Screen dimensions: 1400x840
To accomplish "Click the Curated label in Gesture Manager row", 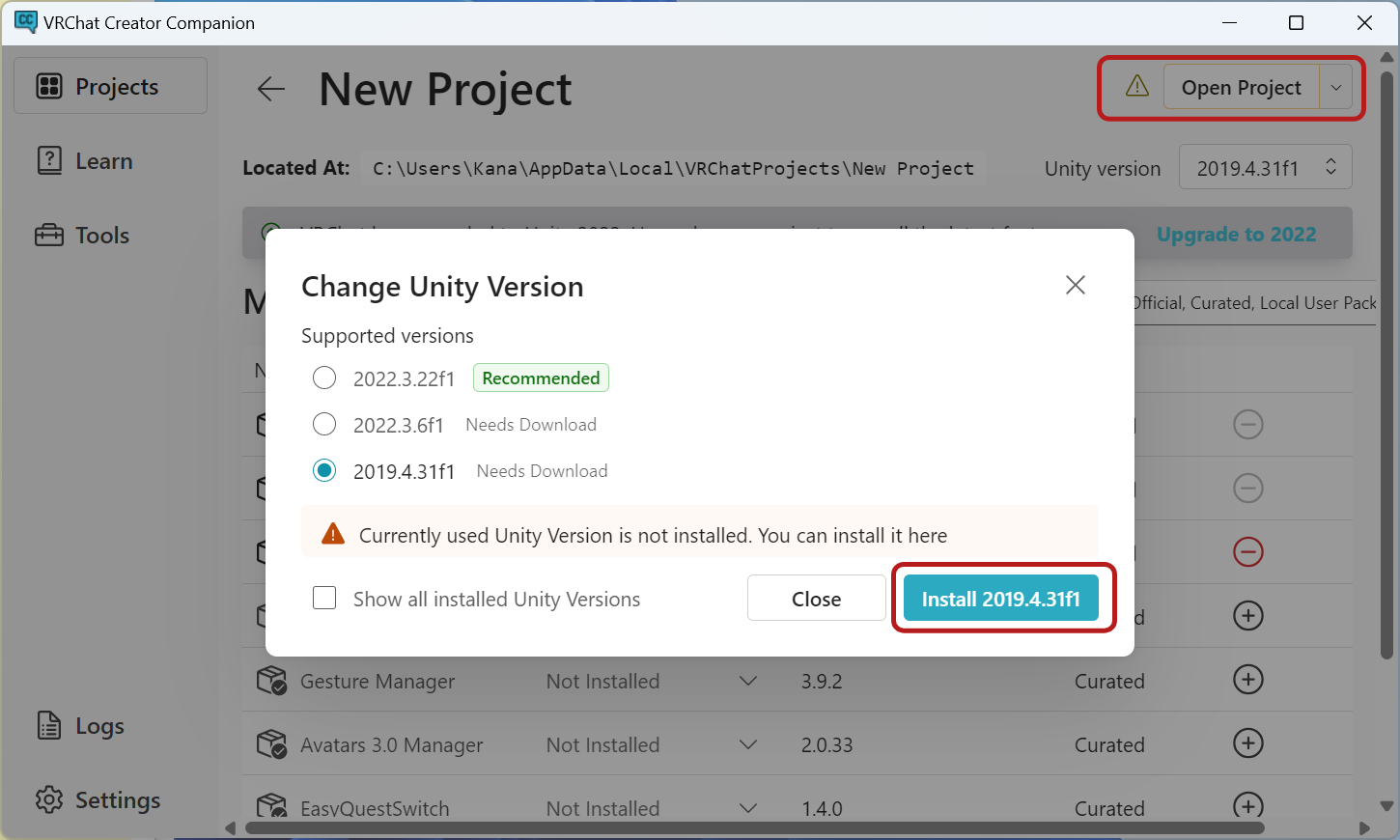I will pyautogui.click(x=1109, y=681).
